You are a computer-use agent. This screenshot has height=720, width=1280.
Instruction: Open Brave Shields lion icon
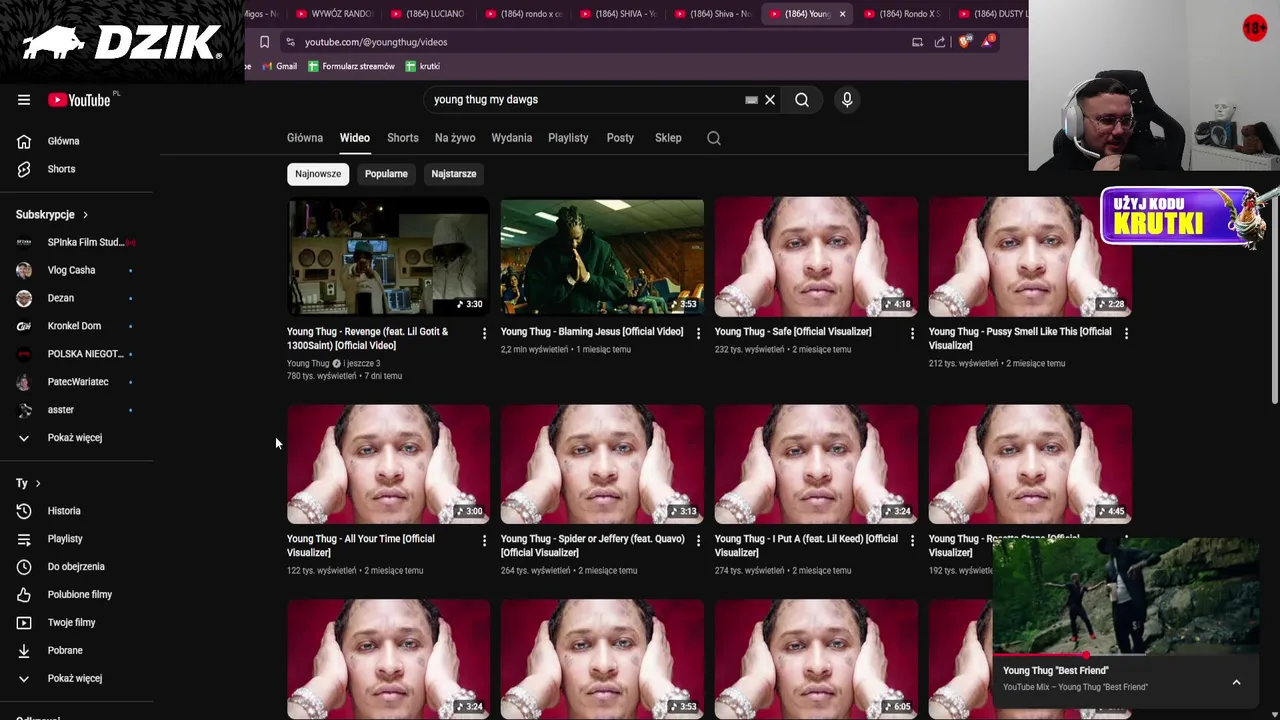tap(964, 42)
